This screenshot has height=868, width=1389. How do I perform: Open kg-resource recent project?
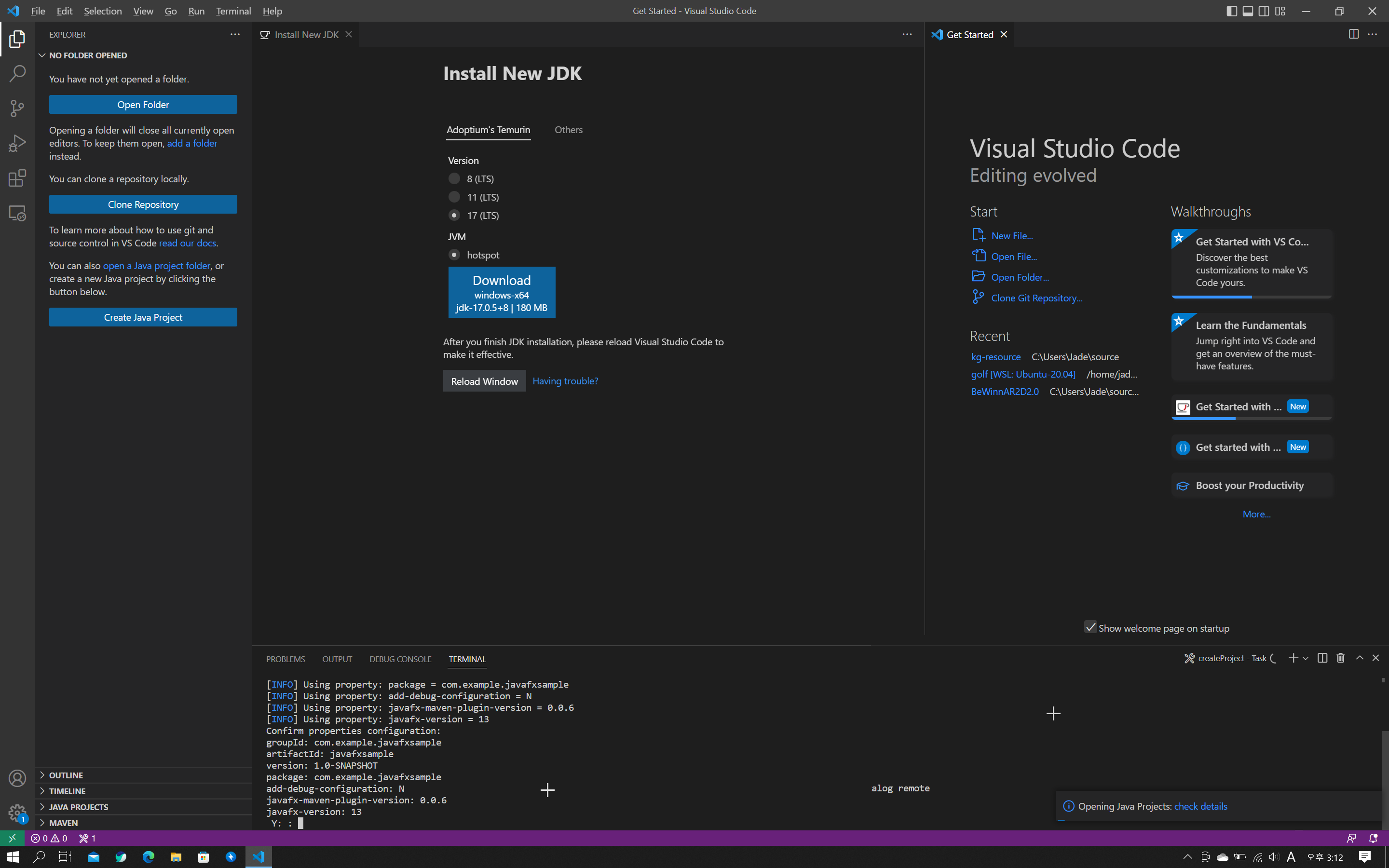996,356
